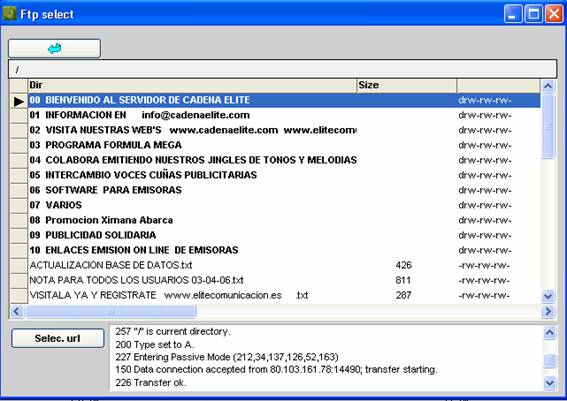Select the 06 SOFTWARE PARA EMISORAS folder
The width and height of the screenshot is (567, 401).
coord(105,190)
